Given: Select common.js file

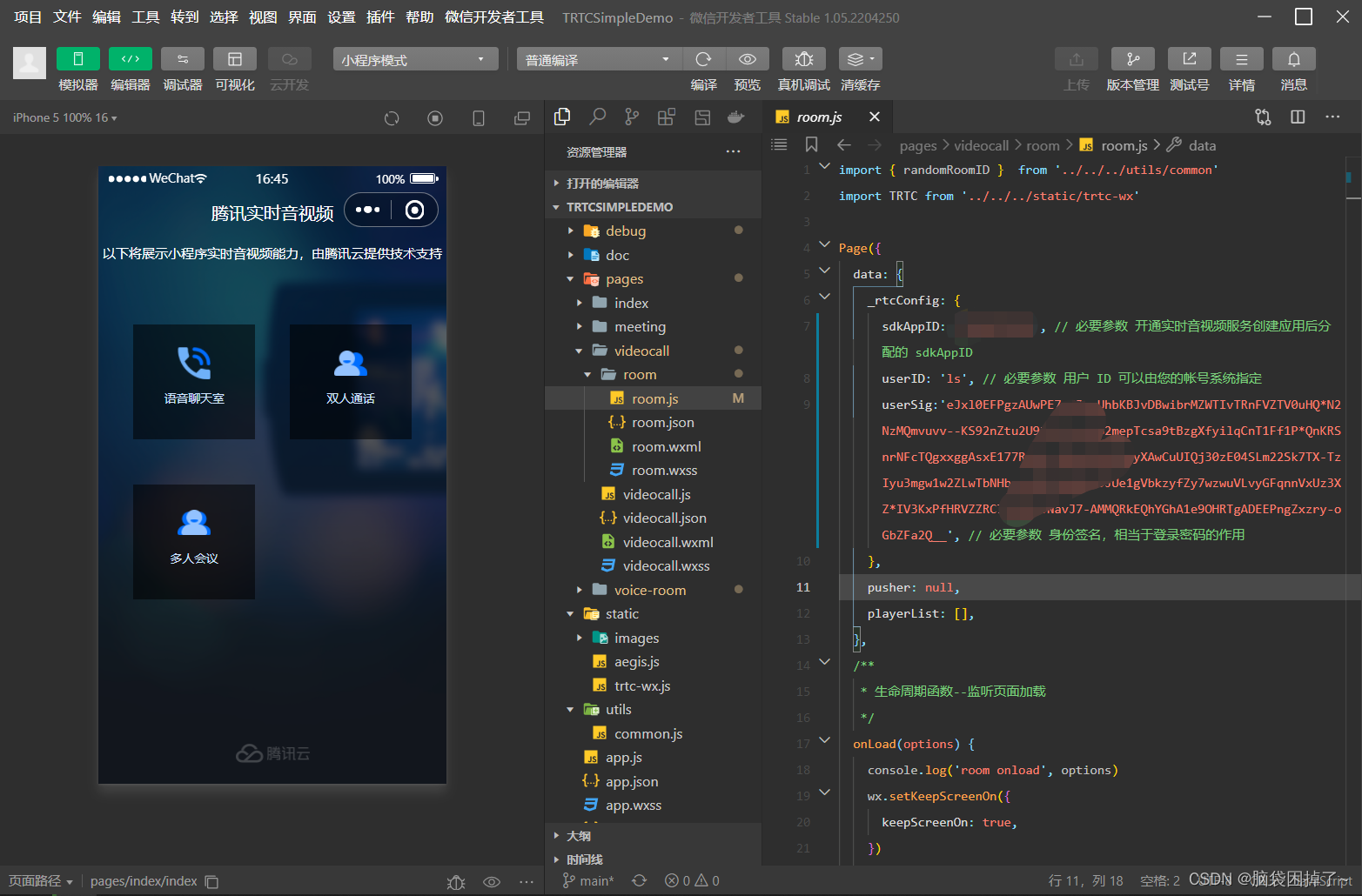Looking at the screenshot, I should (653, 733).
